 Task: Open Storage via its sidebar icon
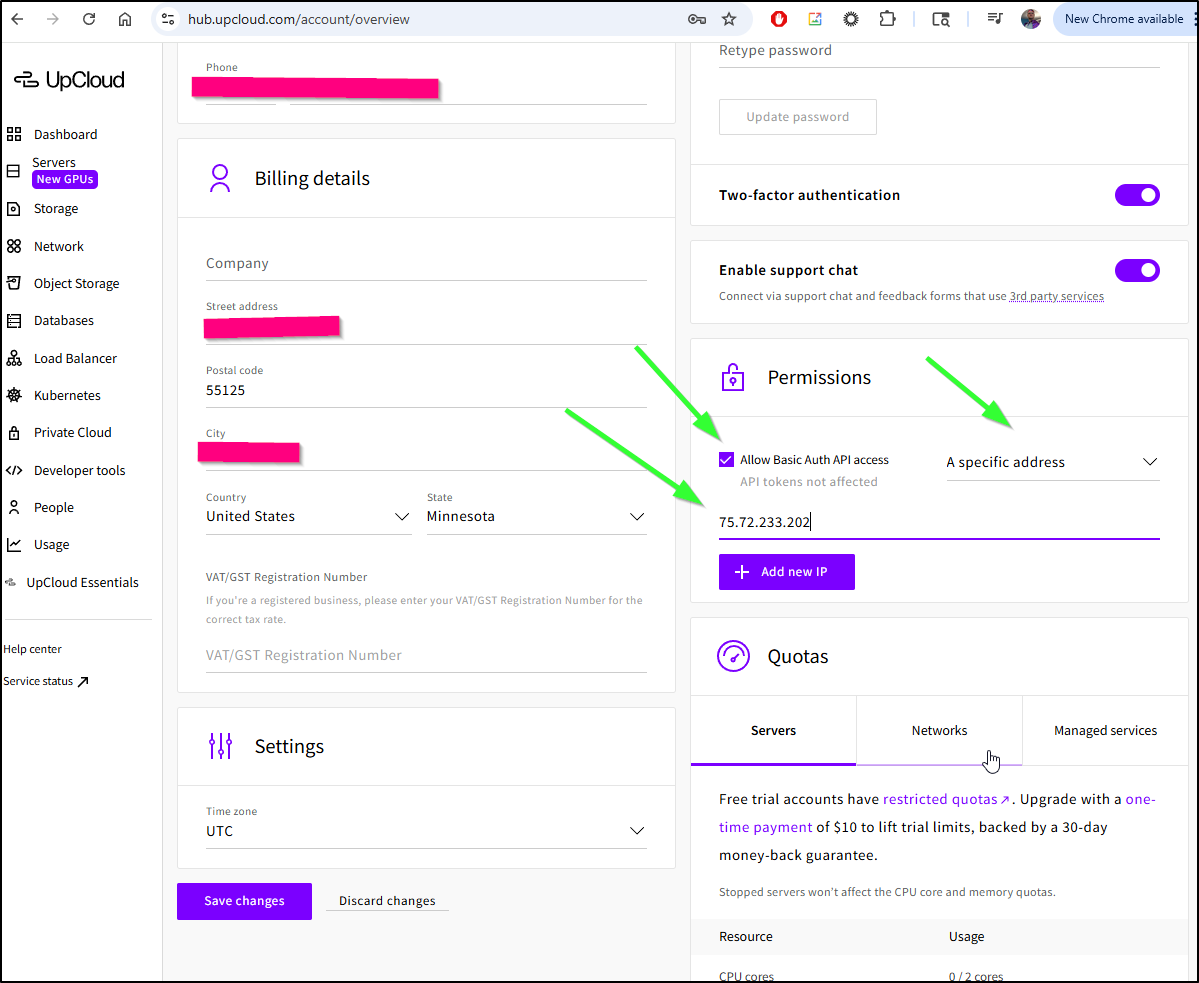click(x=14, y=209)
